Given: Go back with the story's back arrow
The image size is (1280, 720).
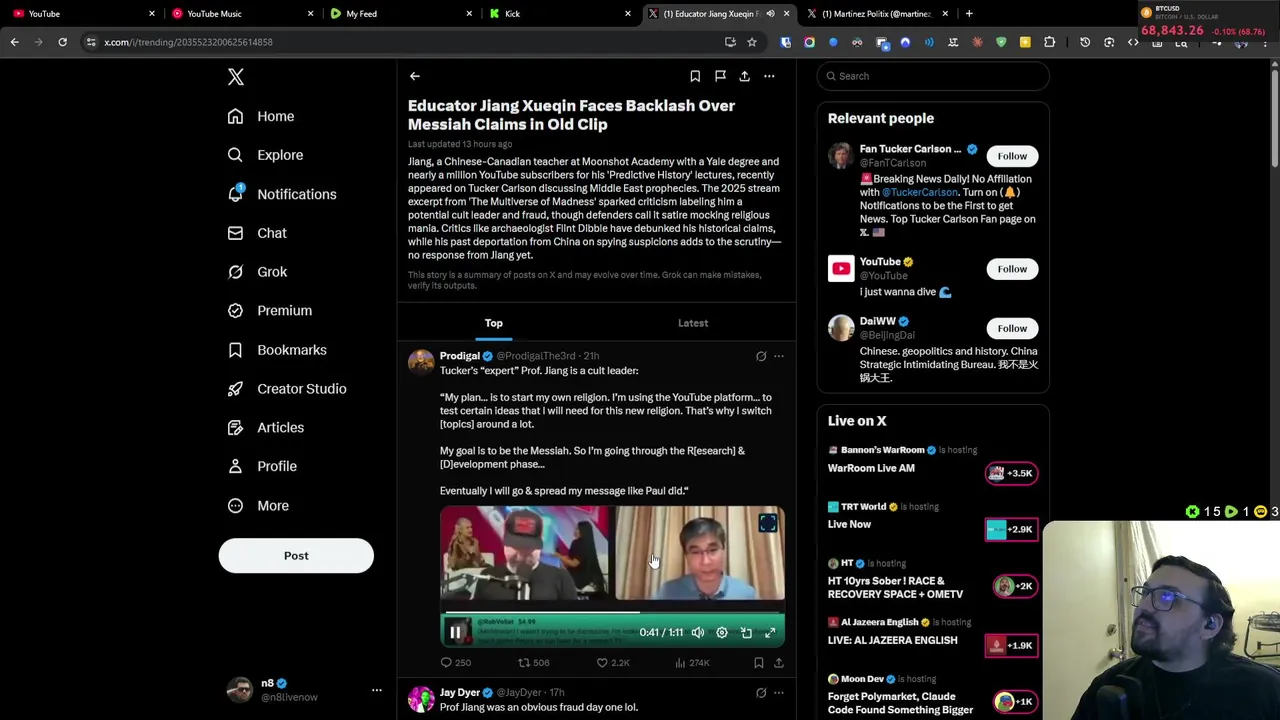Looking at the screenshot, I should coord(414,76).
